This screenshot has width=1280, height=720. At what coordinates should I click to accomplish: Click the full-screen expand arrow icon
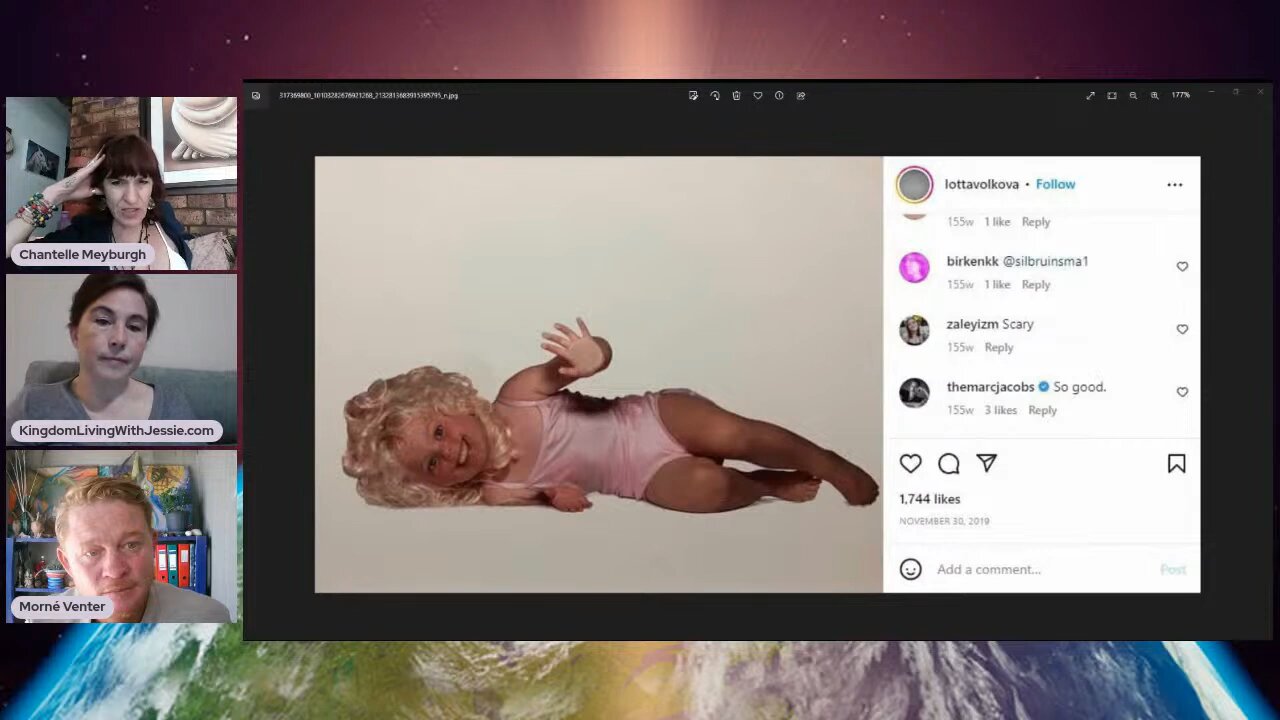pos(1090,95)
